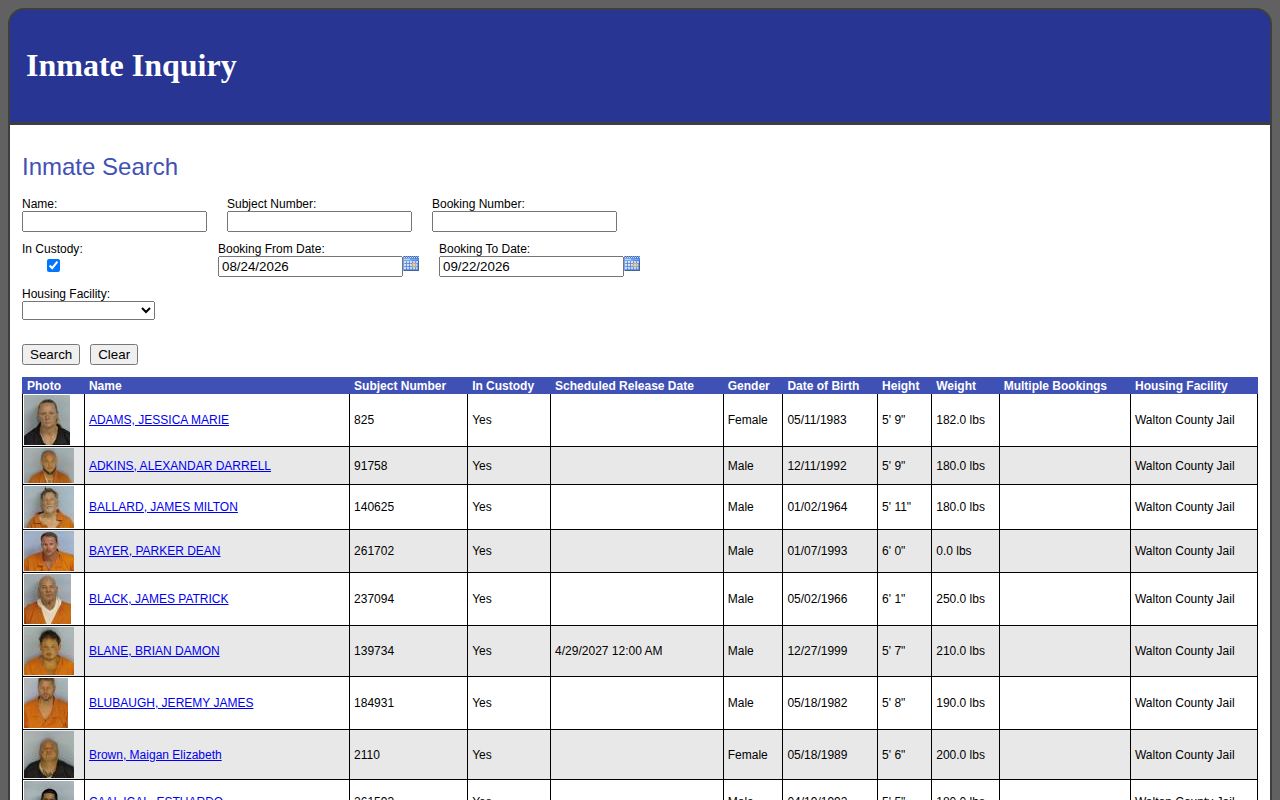Click the Date of Birth column header
The image size is (1280, 800).
click(823, 386)
